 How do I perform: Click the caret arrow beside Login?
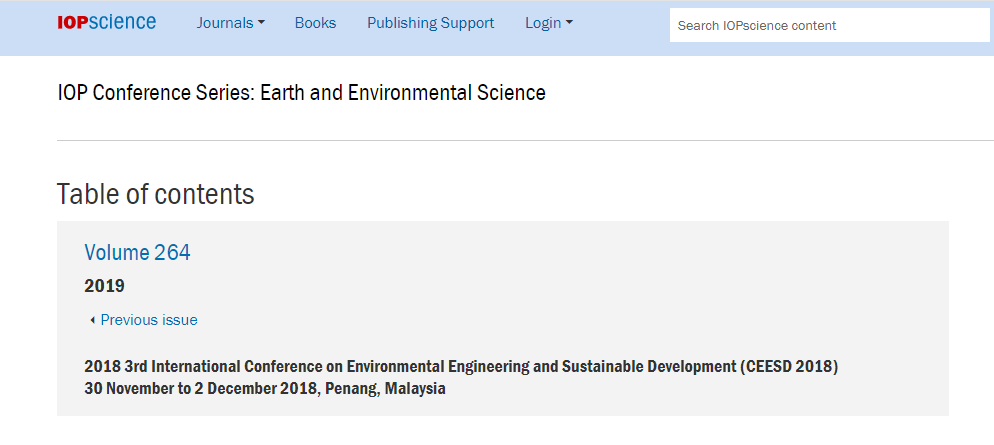tap(569, 23)
